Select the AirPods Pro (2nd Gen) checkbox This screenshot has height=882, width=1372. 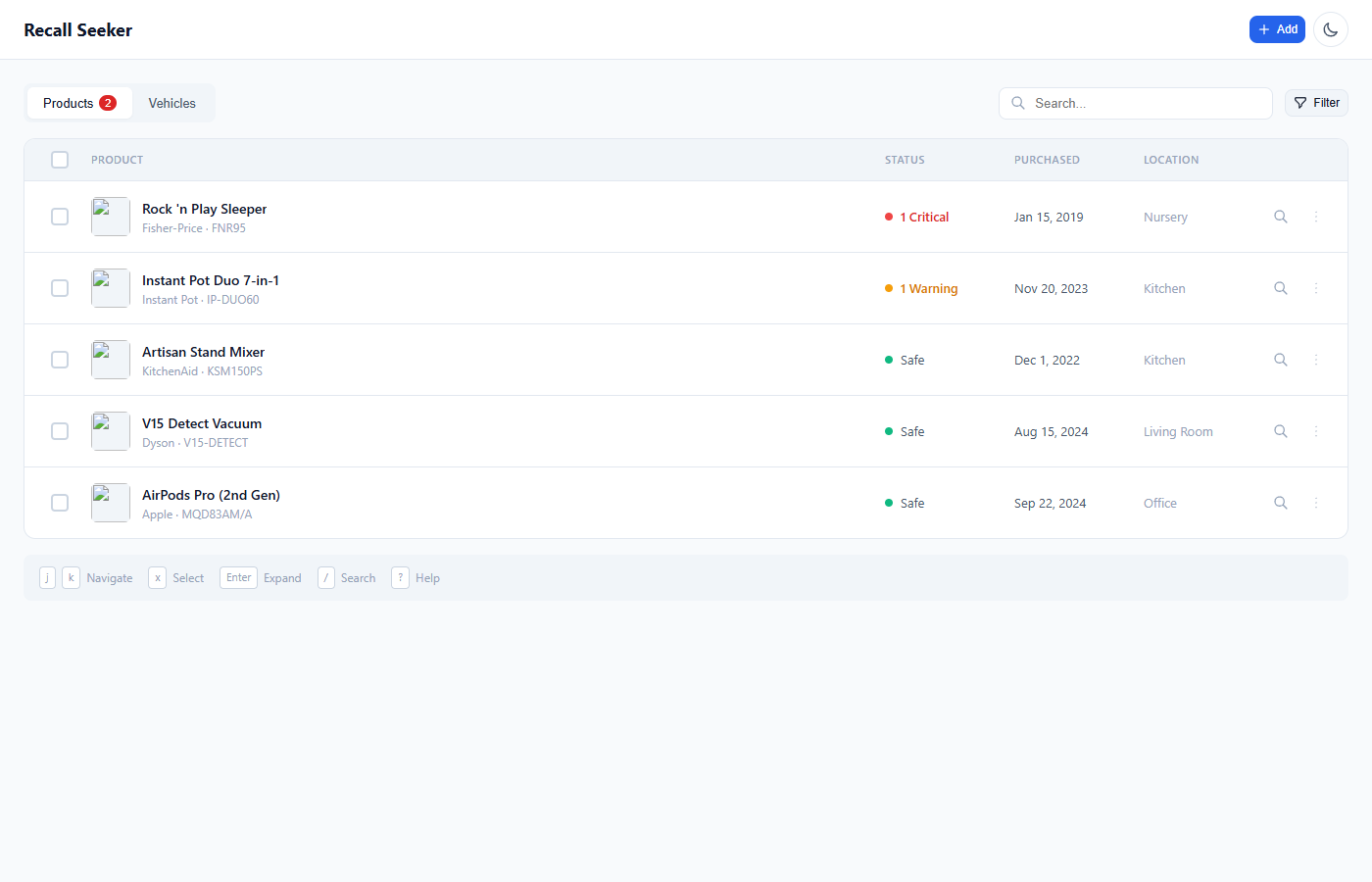[60, 503]
